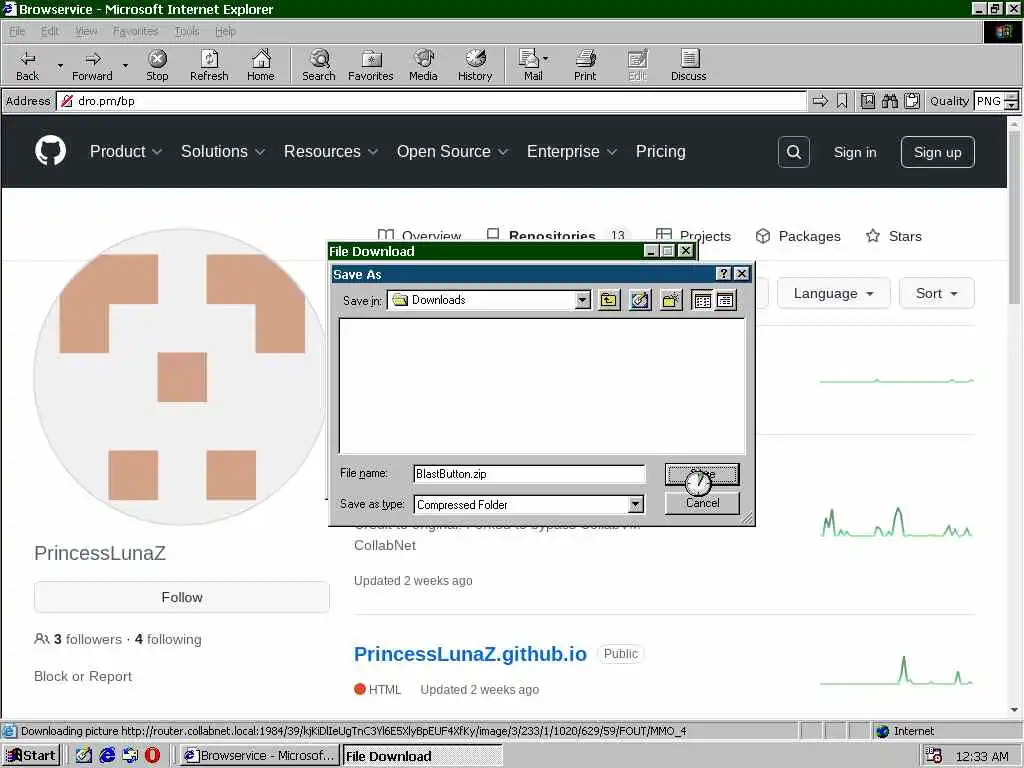Screen dimensions: 1024x768
Task: Click the File name input field
Action: pos(529,473)
